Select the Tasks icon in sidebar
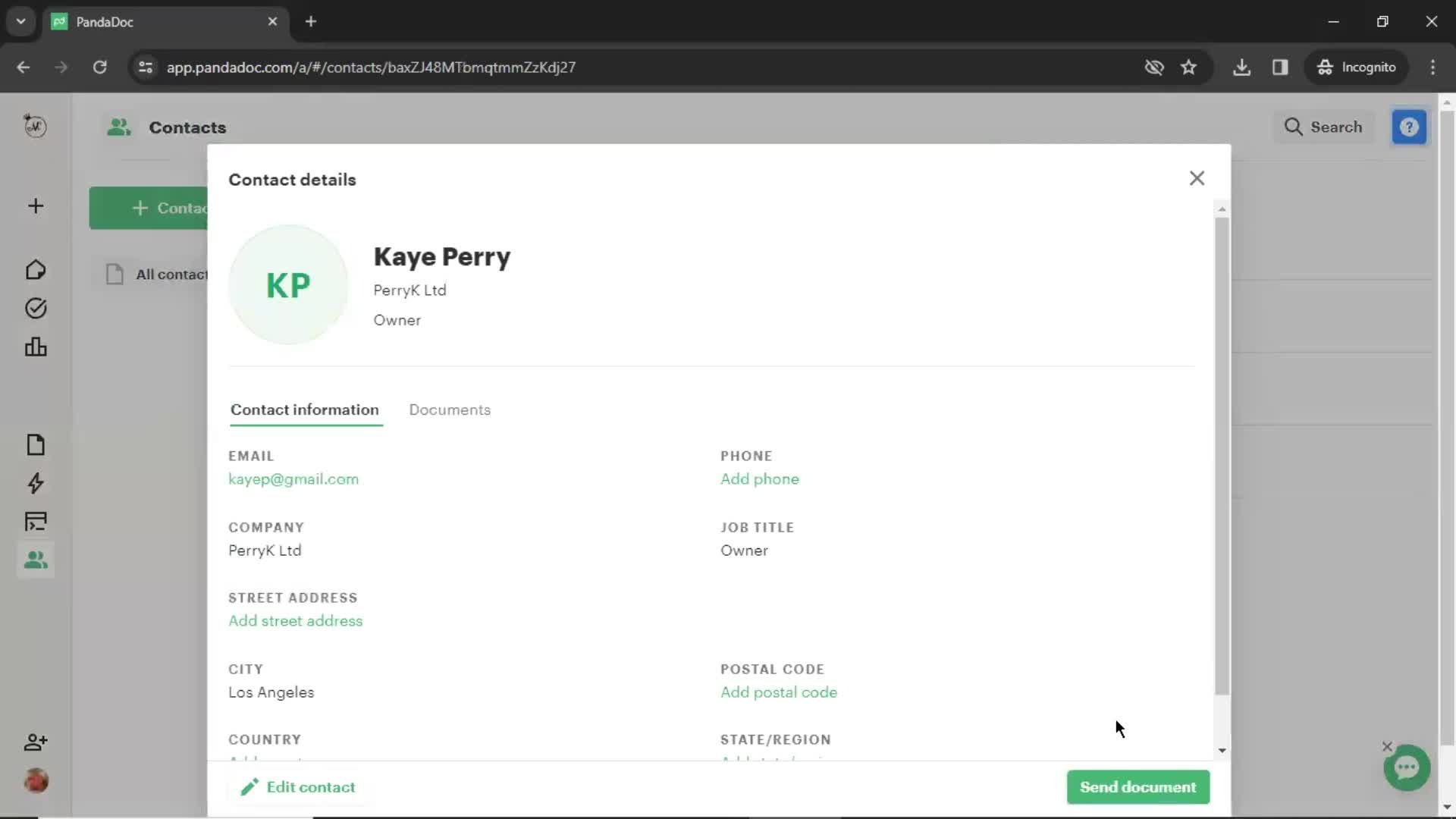Screen dimensions: 1456x819 pos(35,308)
